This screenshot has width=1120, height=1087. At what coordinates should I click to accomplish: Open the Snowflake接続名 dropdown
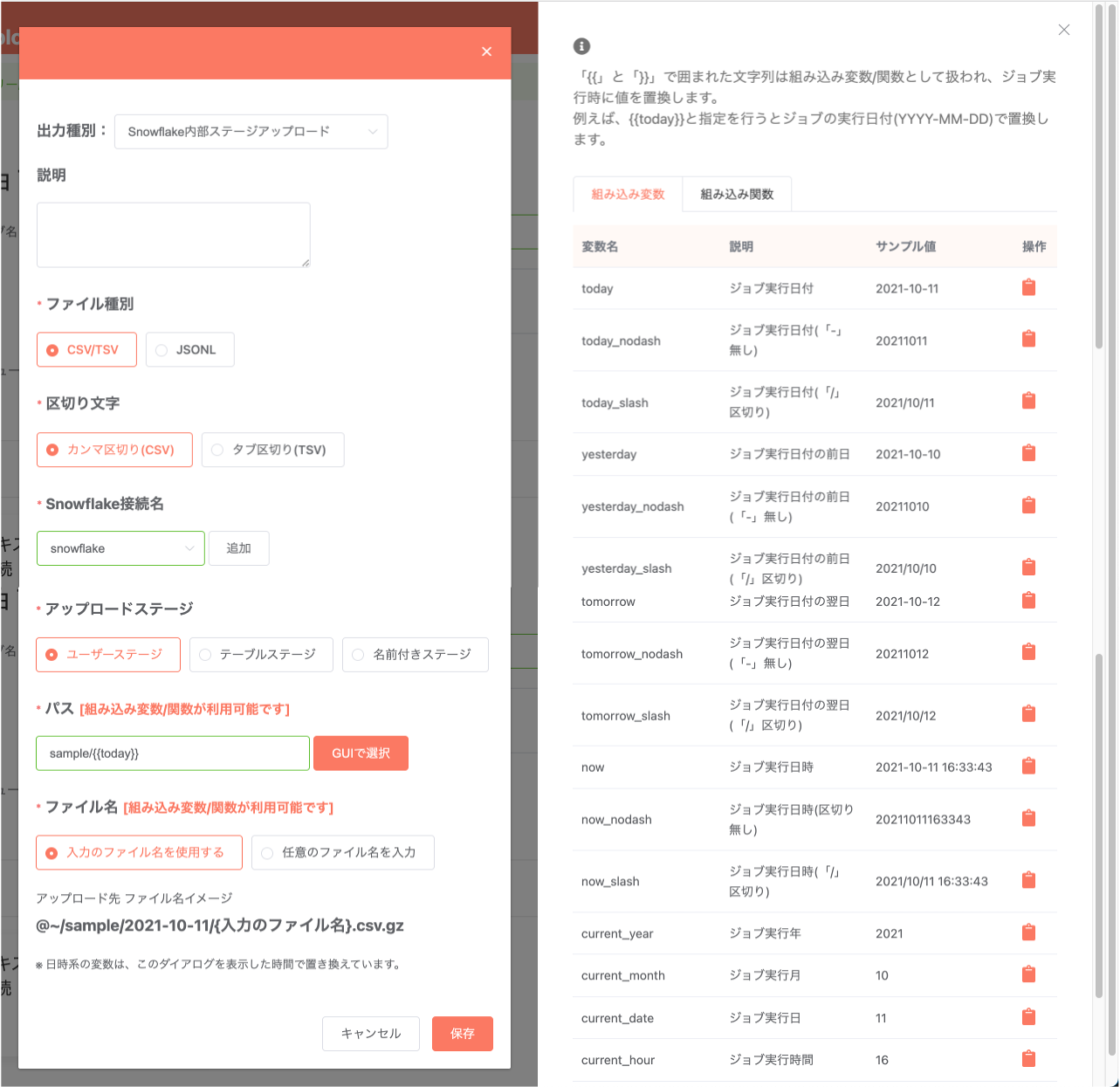[x=120, y=548]
